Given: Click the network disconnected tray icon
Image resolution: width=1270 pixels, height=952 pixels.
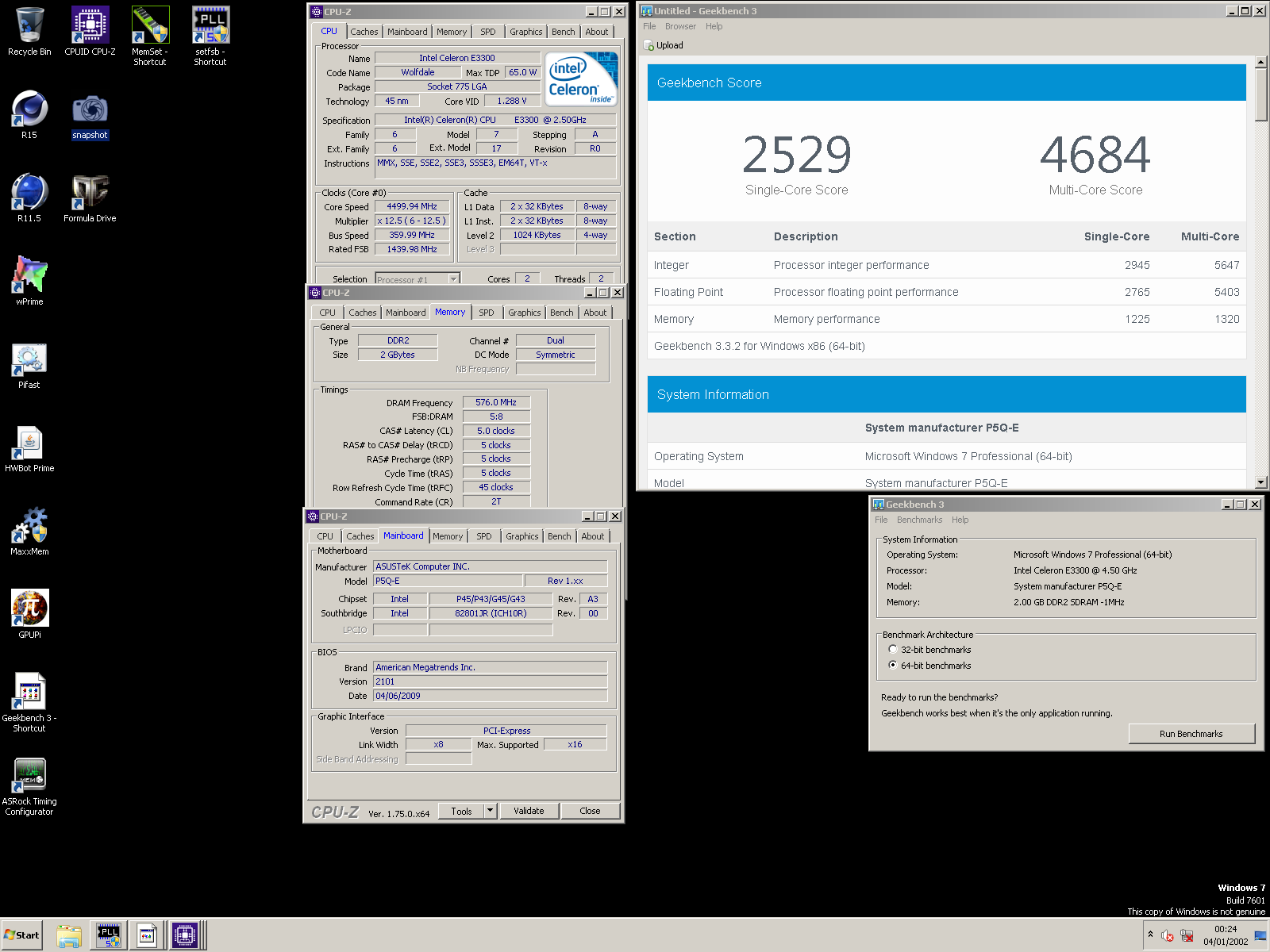Looking at the screenshot, I should tap(1187, 935).
